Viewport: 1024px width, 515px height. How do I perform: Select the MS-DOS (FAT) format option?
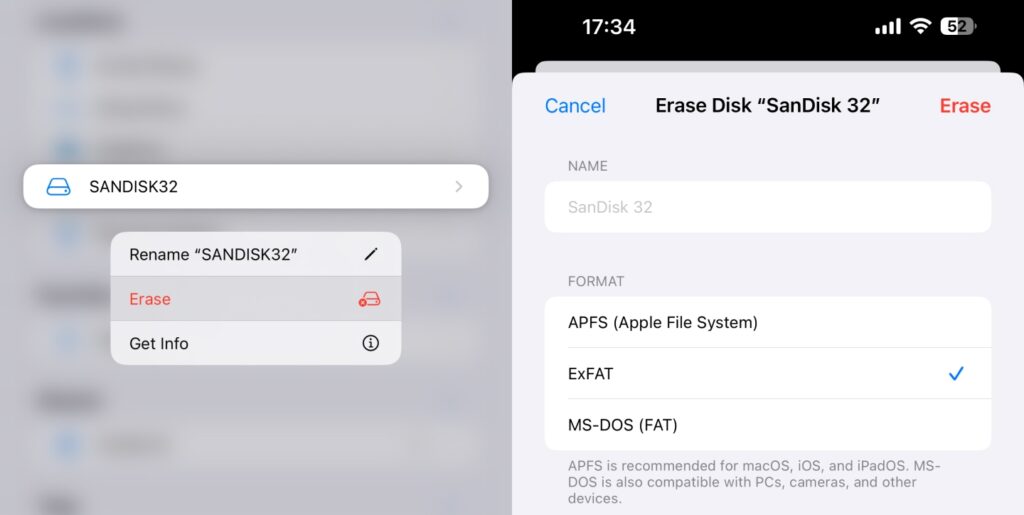tap(768, 425)
